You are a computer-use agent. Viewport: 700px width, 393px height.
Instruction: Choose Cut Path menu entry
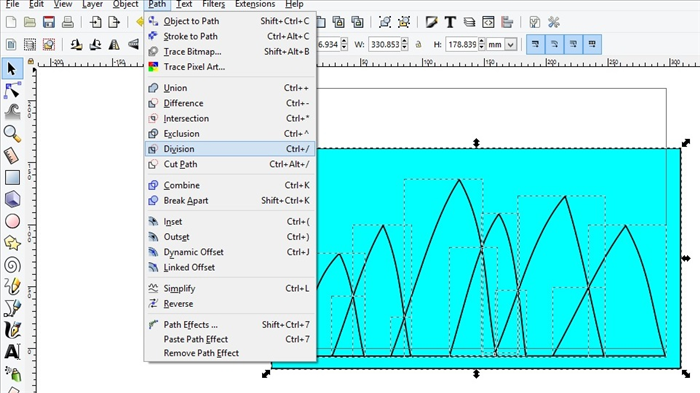tap(230, 164)
